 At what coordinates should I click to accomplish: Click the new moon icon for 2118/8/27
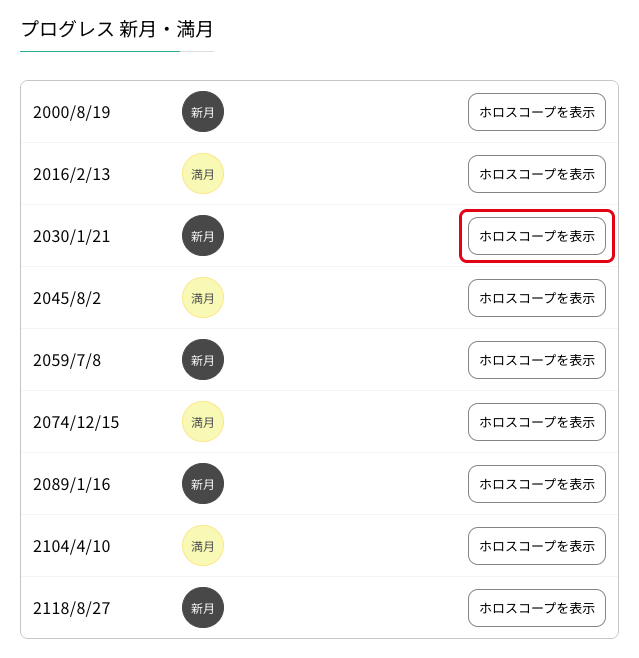(x=203, y=608)
